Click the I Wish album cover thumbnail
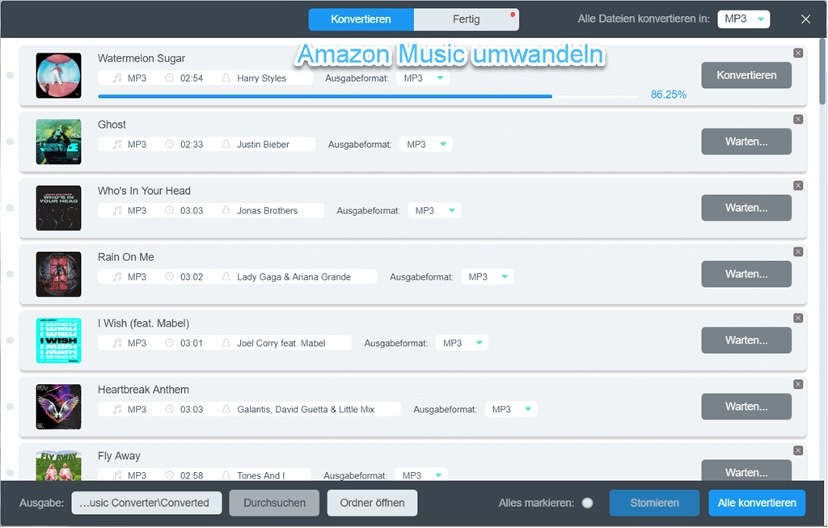The height and width of the screenshot is (528, 828). coord(59,341)
